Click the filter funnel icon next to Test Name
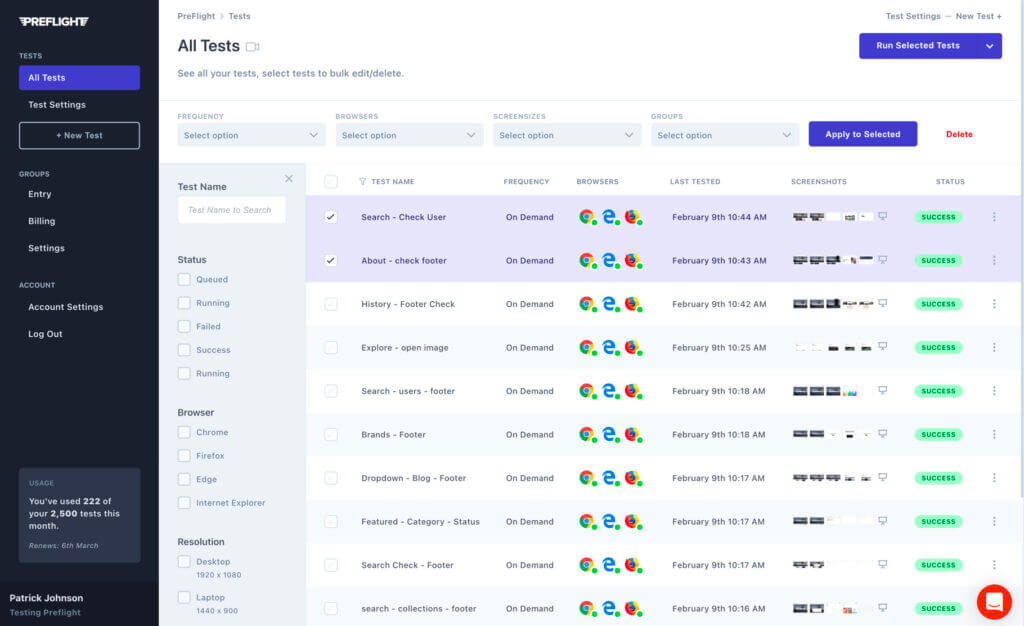 [362, 182]
